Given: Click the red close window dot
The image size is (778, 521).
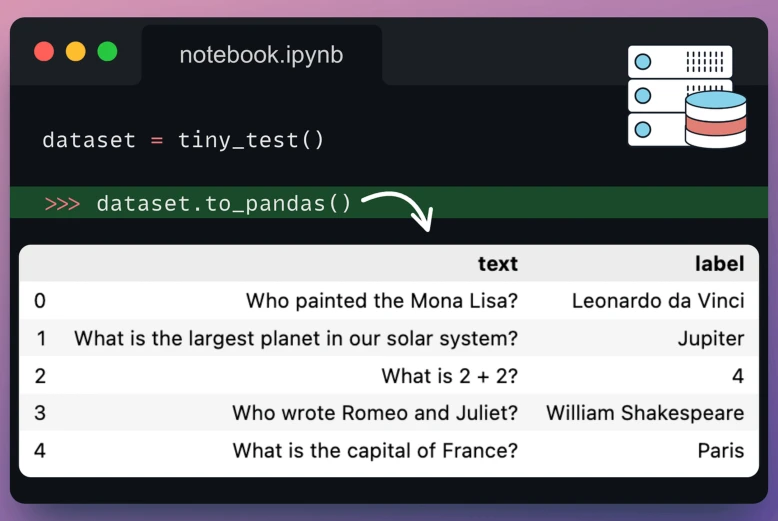Looking at the screenshot, I should pos(44,52).
